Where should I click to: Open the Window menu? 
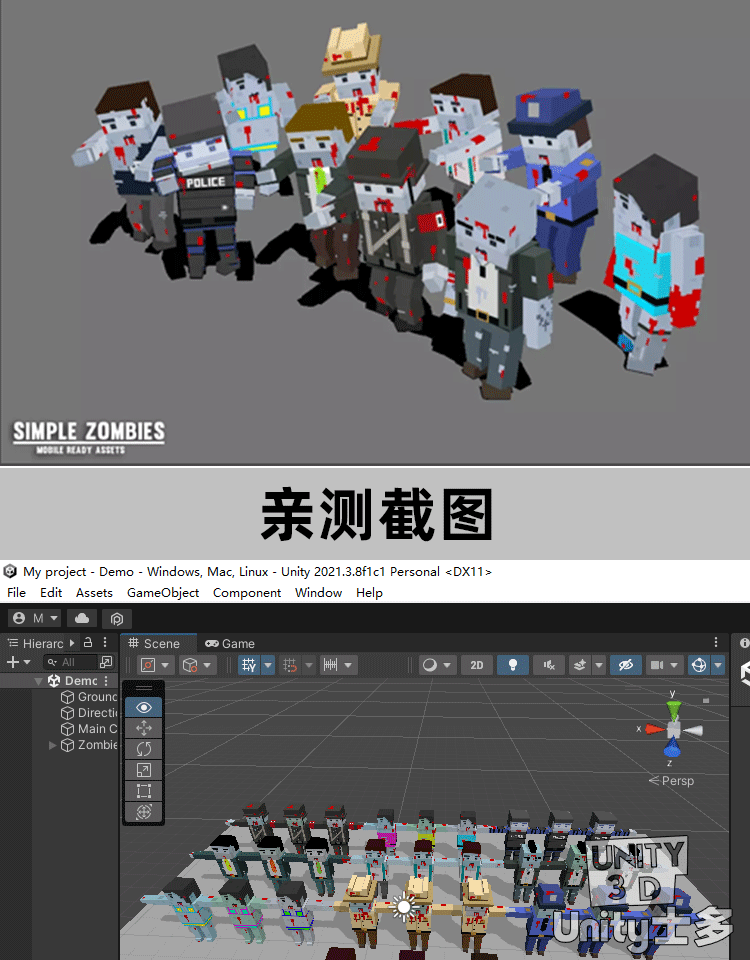coord(318,593)
